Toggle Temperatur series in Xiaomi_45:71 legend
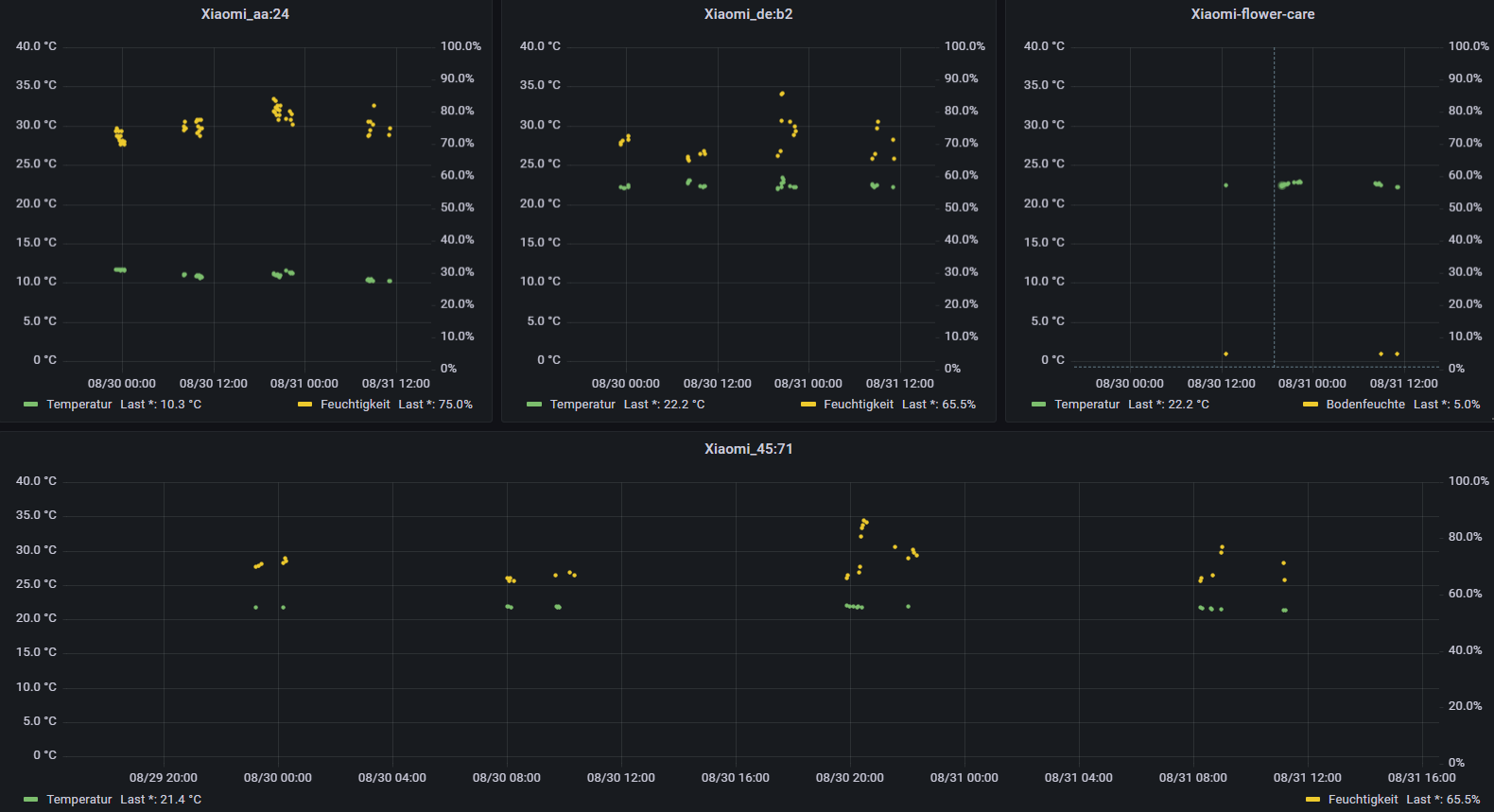The width and height of the screenshot is (1494, 812). click(x=79, y=800)
